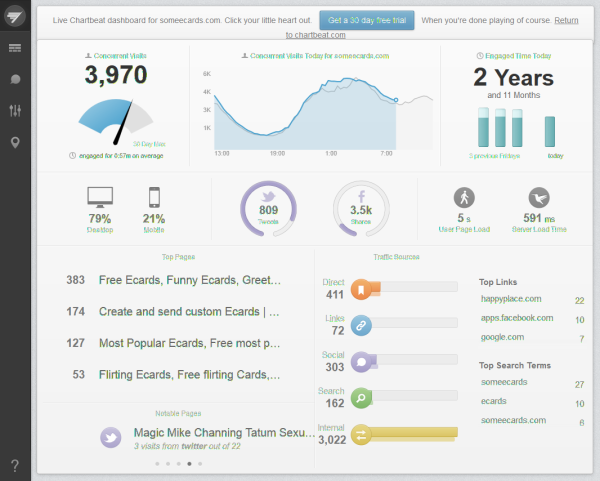Click current point marker on visits chart
The height and width of the screenshot is (481, 600).
[x=396, y=100]
